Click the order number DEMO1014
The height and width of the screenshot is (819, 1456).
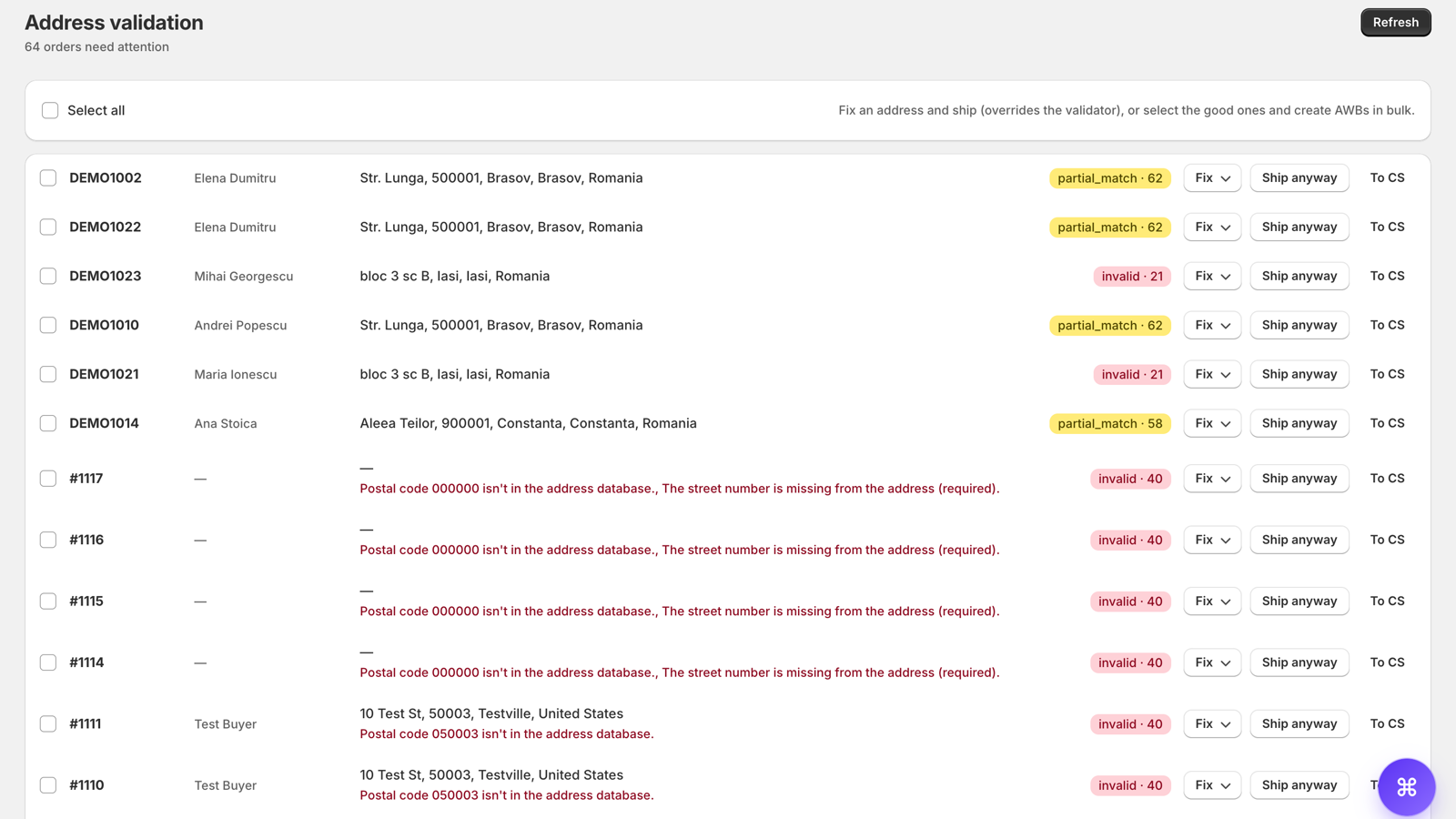pos(104,424)
